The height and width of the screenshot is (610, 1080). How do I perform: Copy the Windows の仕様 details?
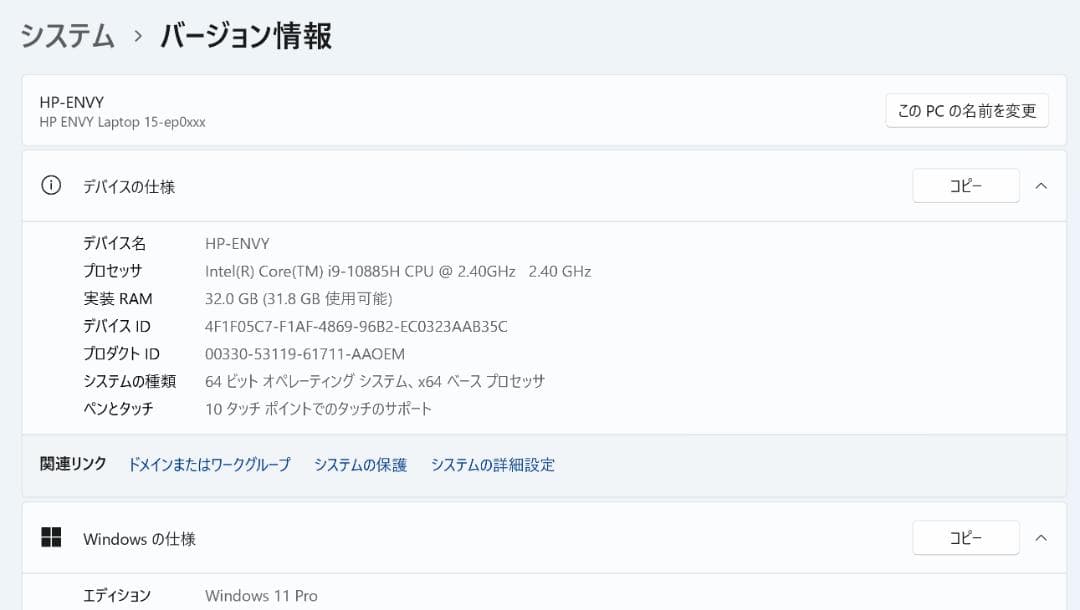tap(965, 537)
